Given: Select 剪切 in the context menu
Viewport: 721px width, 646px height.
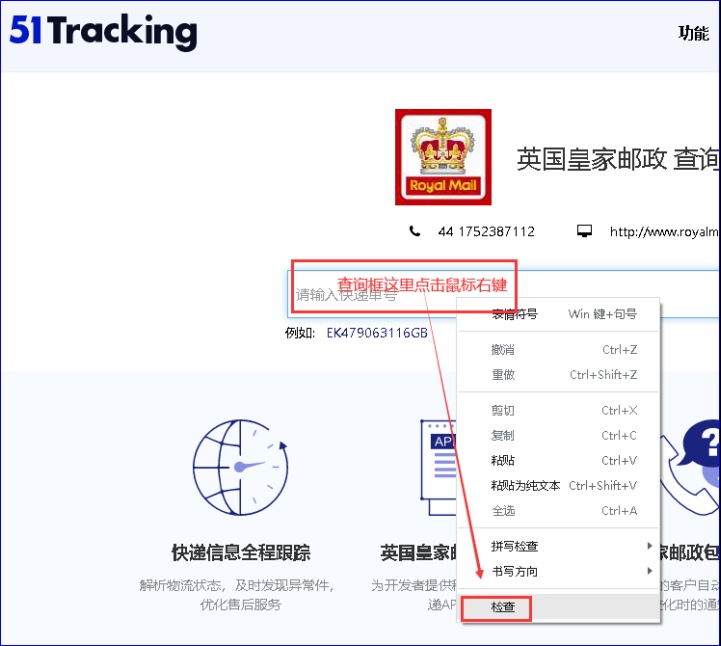Looking at the screenshot, I should coord(559,411).
